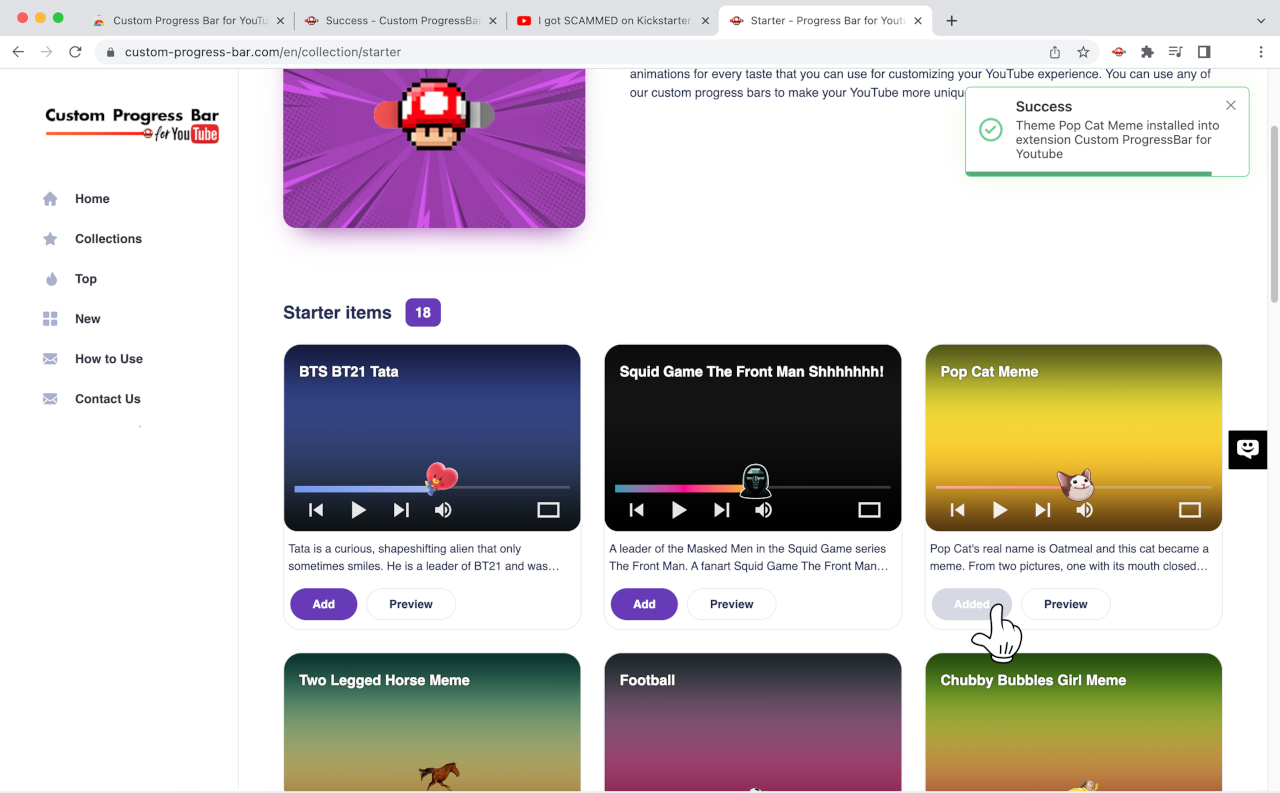Click the mushroom collection banner image
The height and width of the screenshot is (793, 1280).
(x=434, y=148)
